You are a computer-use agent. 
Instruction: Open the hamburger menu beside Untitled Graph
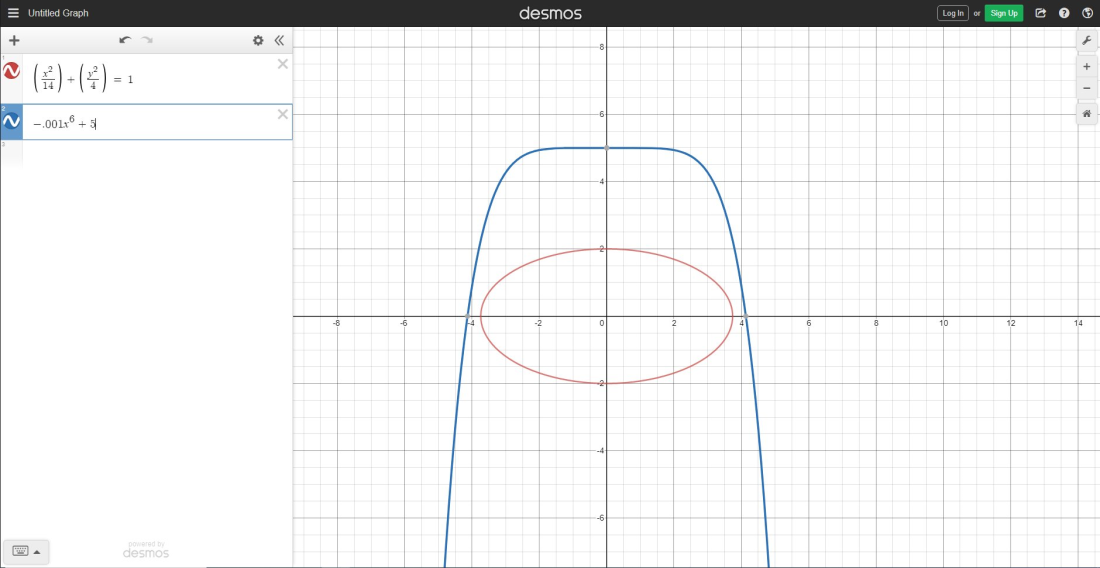coord(13,13)
